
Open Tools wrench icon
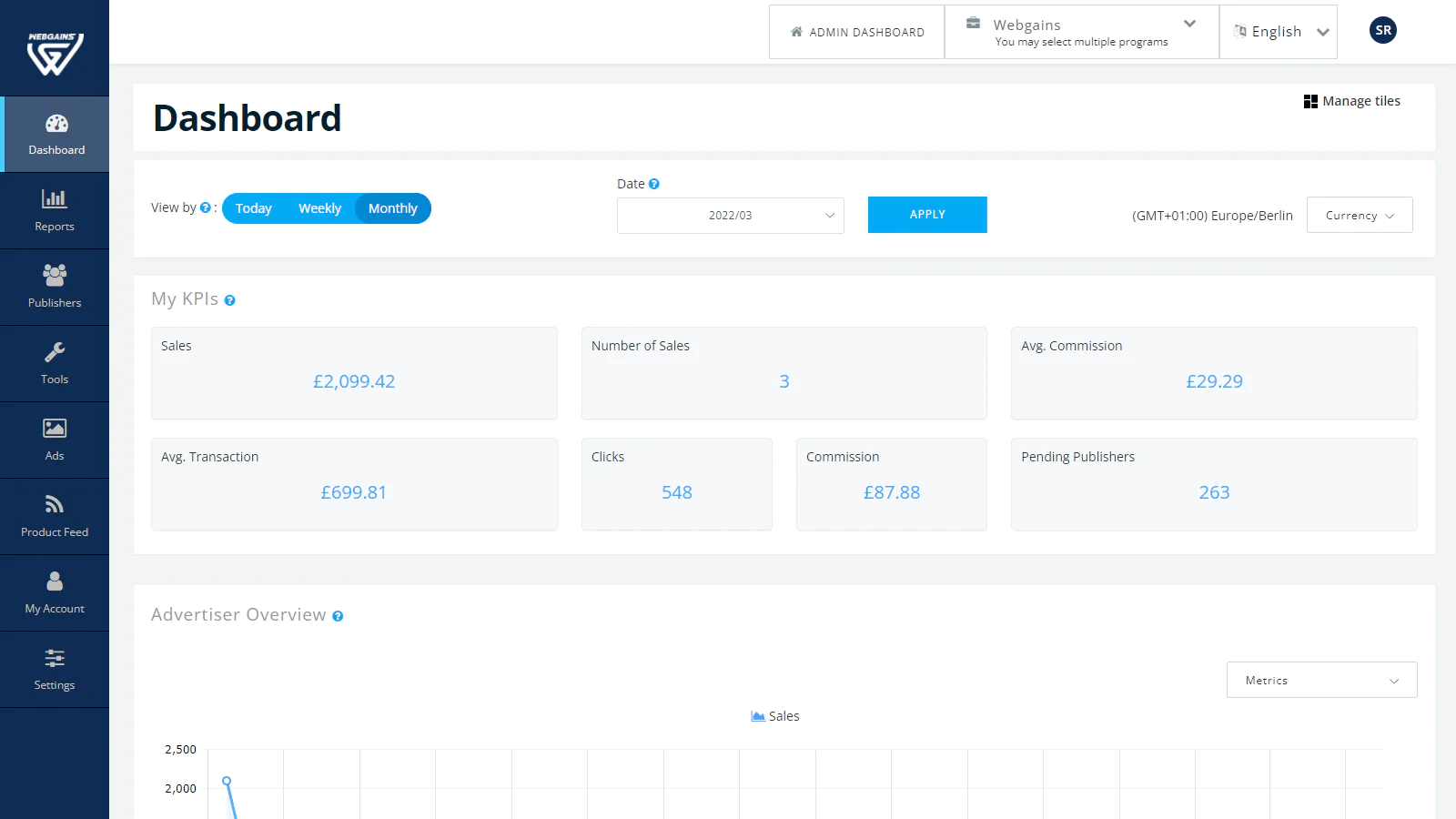[x=55, y=352]
